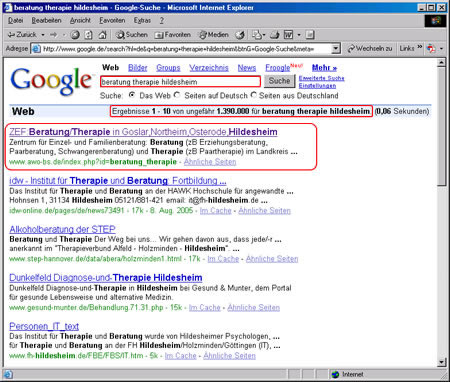Click the Discuss toolbar icon
Image resolution: width=450 pixels, height=382 pixels.
(x=310, y=35)
